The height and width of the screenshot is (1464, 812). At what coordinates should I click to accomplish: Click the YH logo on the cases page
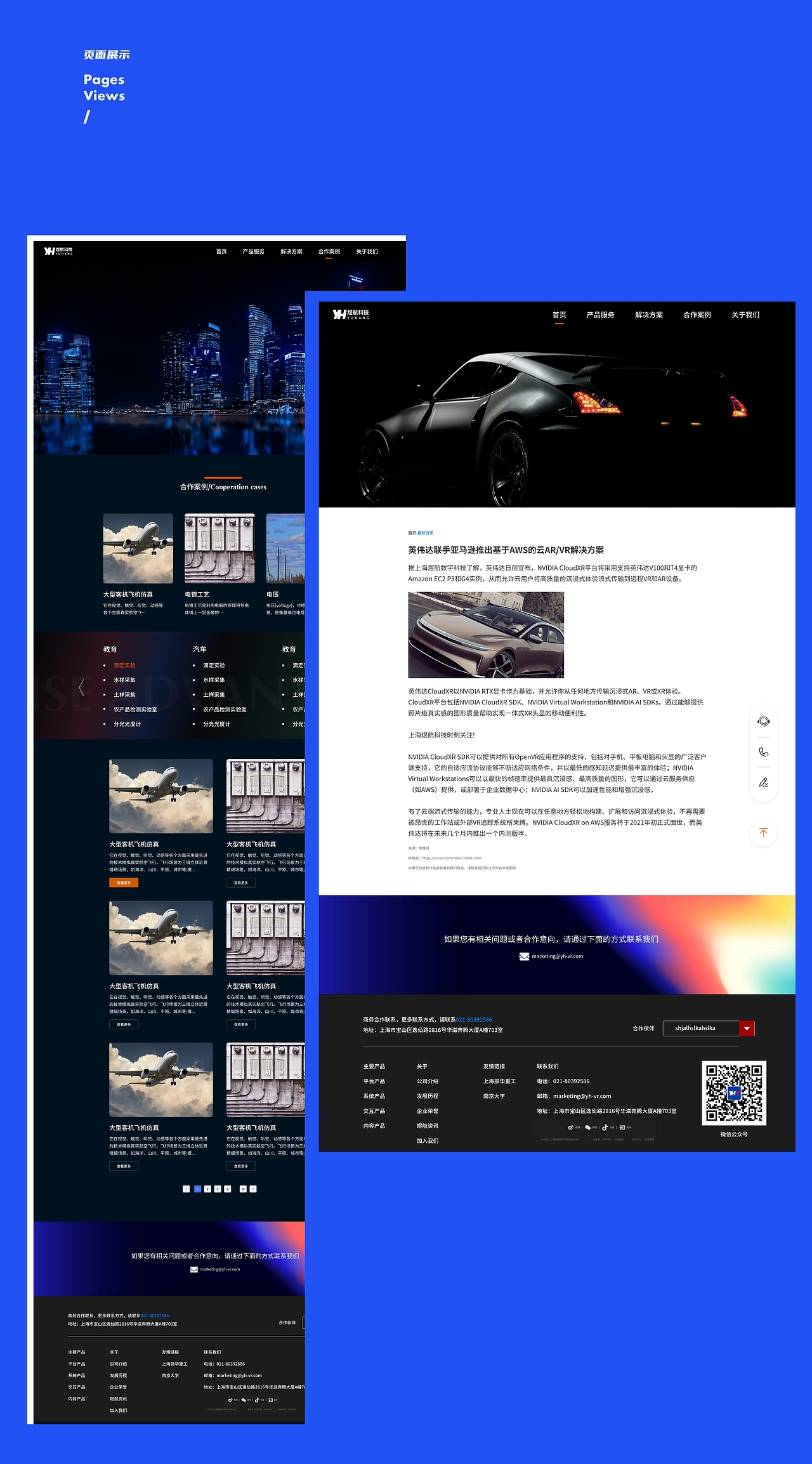pyautogui.click(x=58, y=251)
